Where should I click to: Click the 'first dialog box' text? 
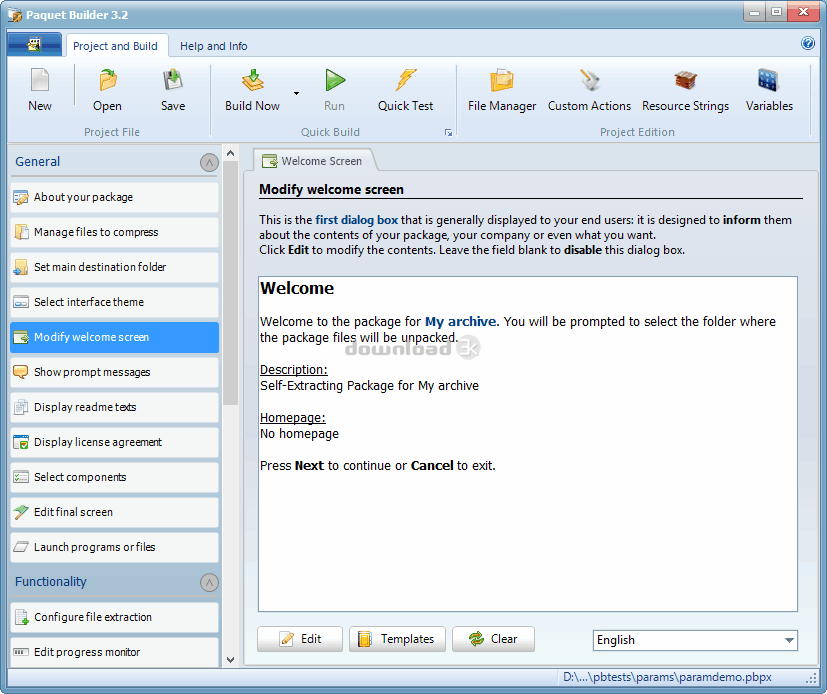coord(357,220)
